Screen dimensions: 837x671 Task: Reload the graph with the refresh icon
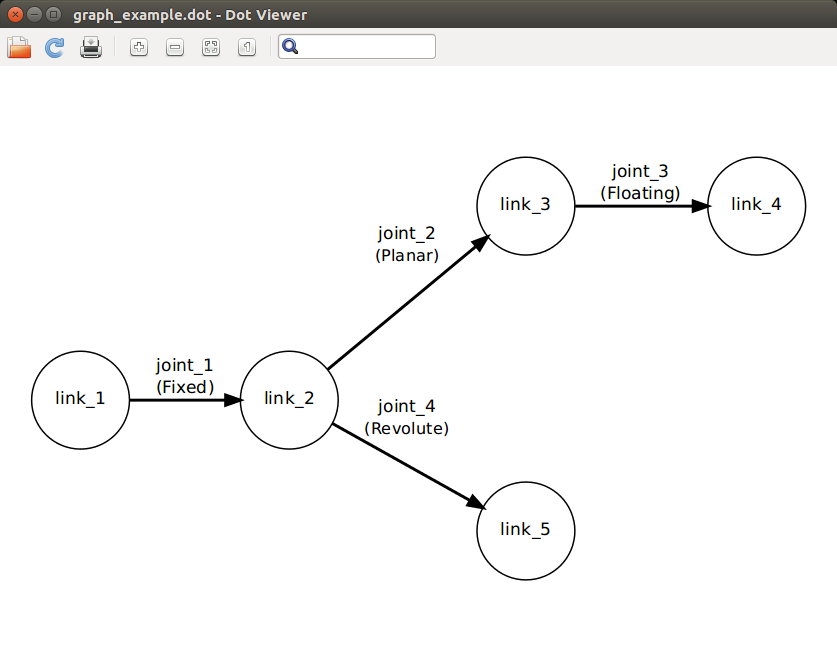(55, 47)
